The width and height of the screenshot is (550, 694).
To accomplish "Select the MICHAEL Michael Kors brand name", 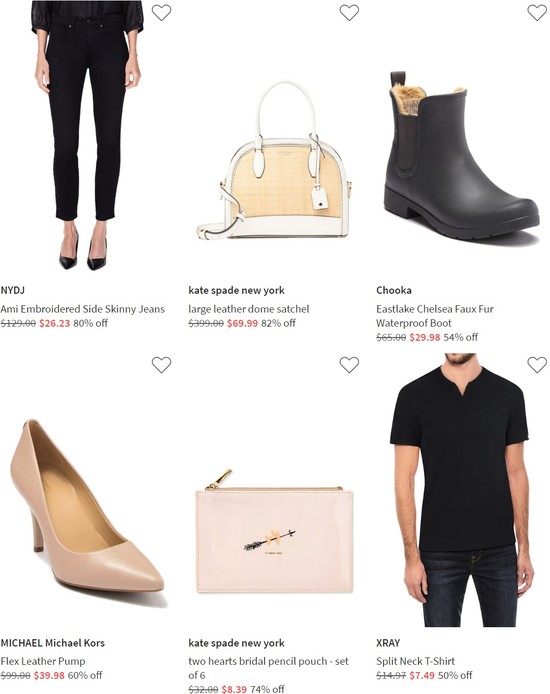I will click(x=53, y=643).
